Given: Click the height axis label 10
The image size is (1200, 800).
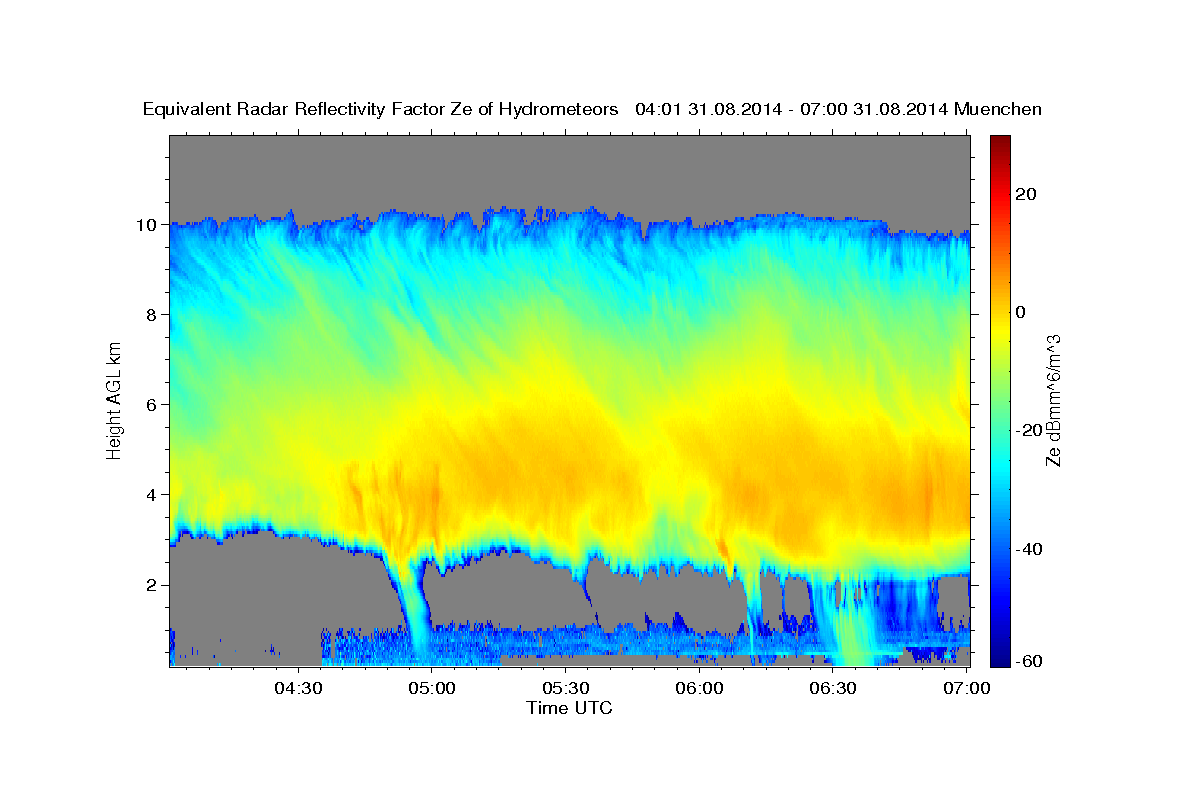Looking at the screenshot, I should pyautogui.click(x=148, y=225).
